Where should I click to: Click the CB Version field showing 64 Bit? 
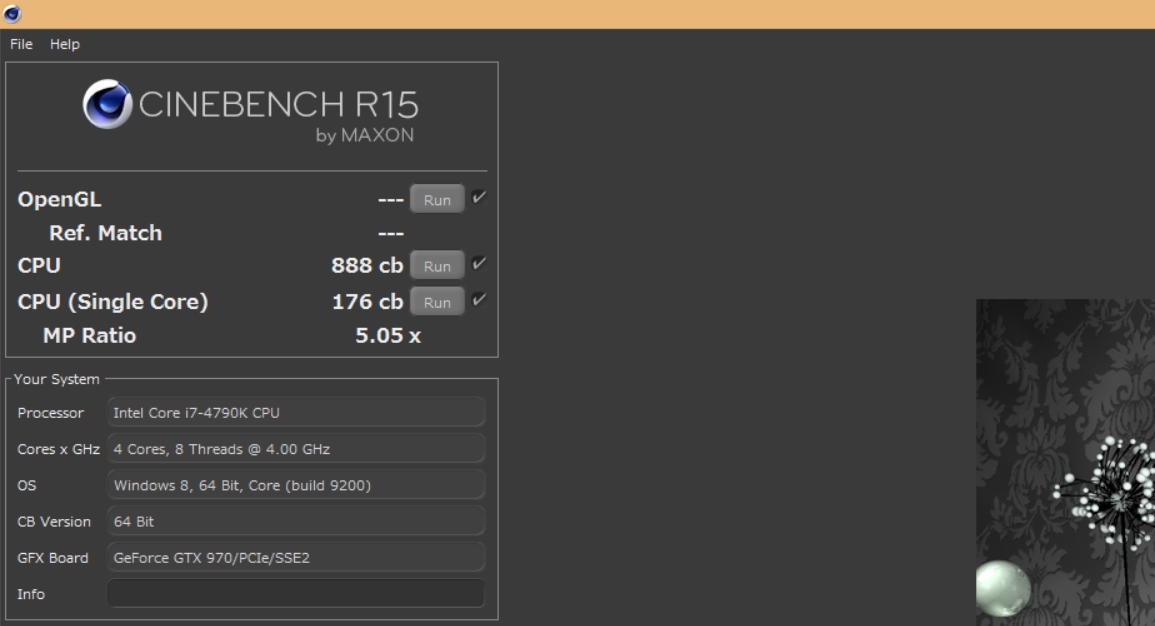[295, 521]
